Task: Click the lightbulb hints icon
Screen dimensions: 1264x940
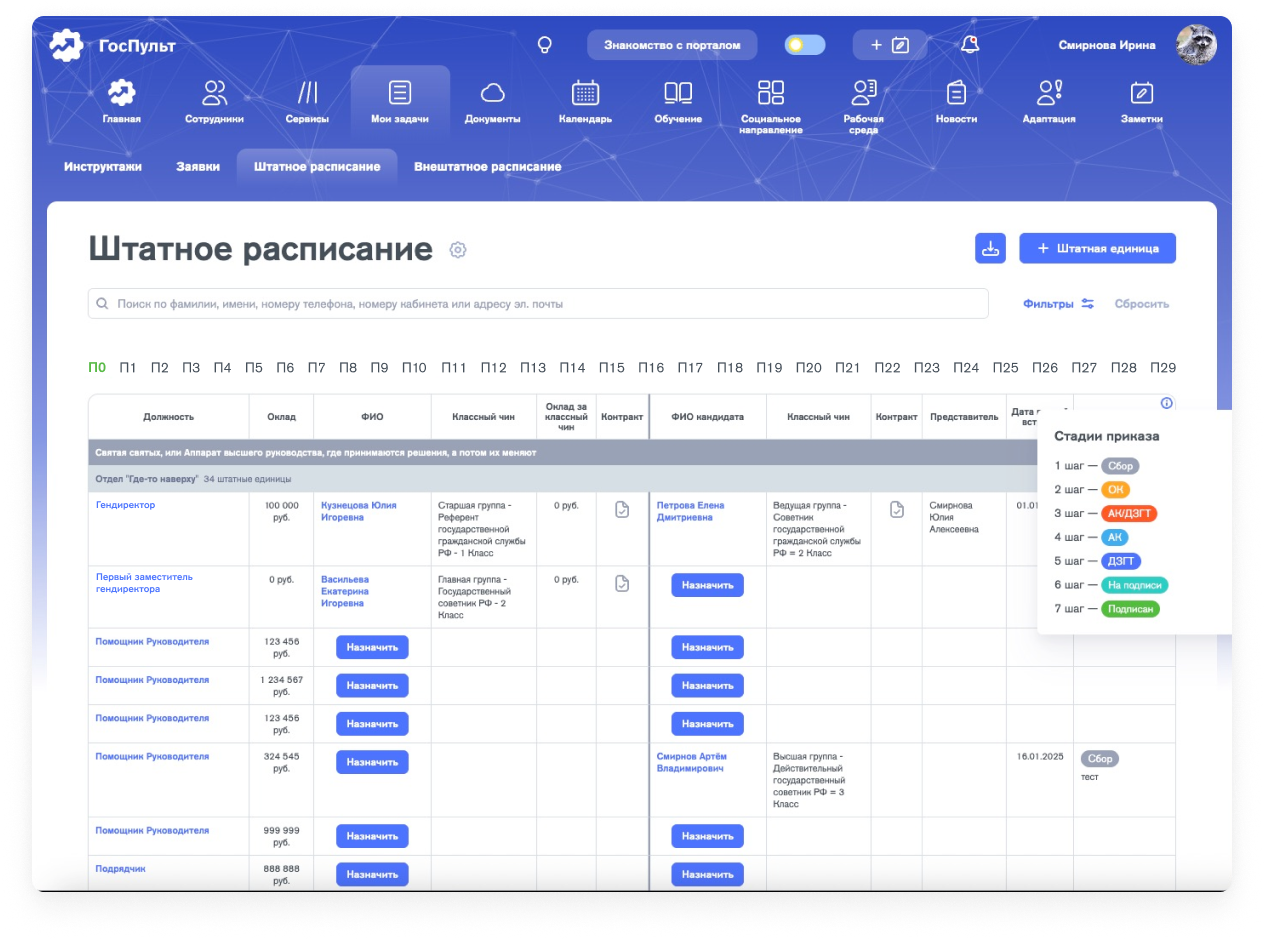Action: [545, 45]
